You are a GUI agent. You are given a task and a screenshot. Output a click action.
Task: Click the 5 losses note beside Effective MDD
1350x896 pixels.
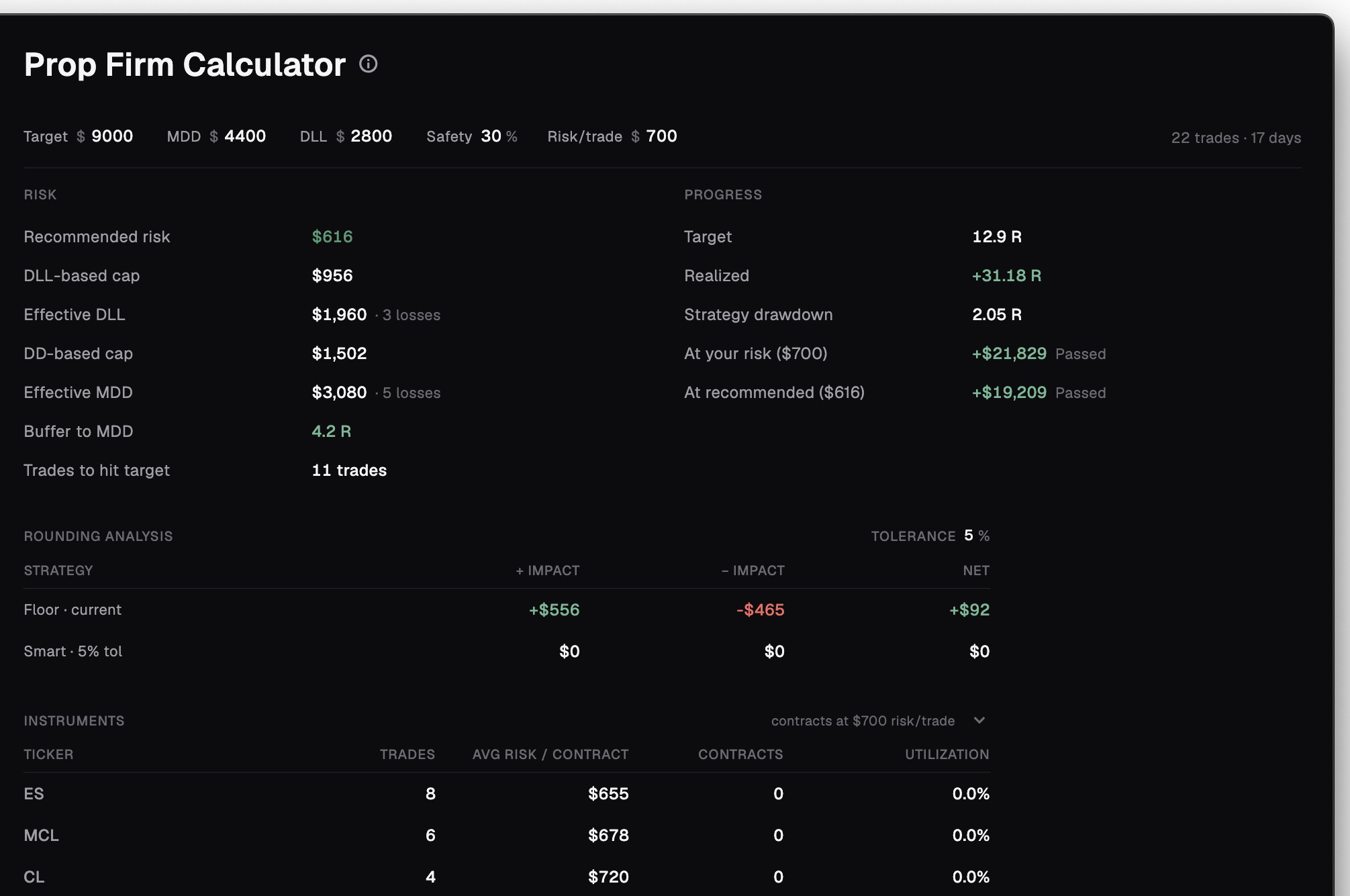click(411, 393)
